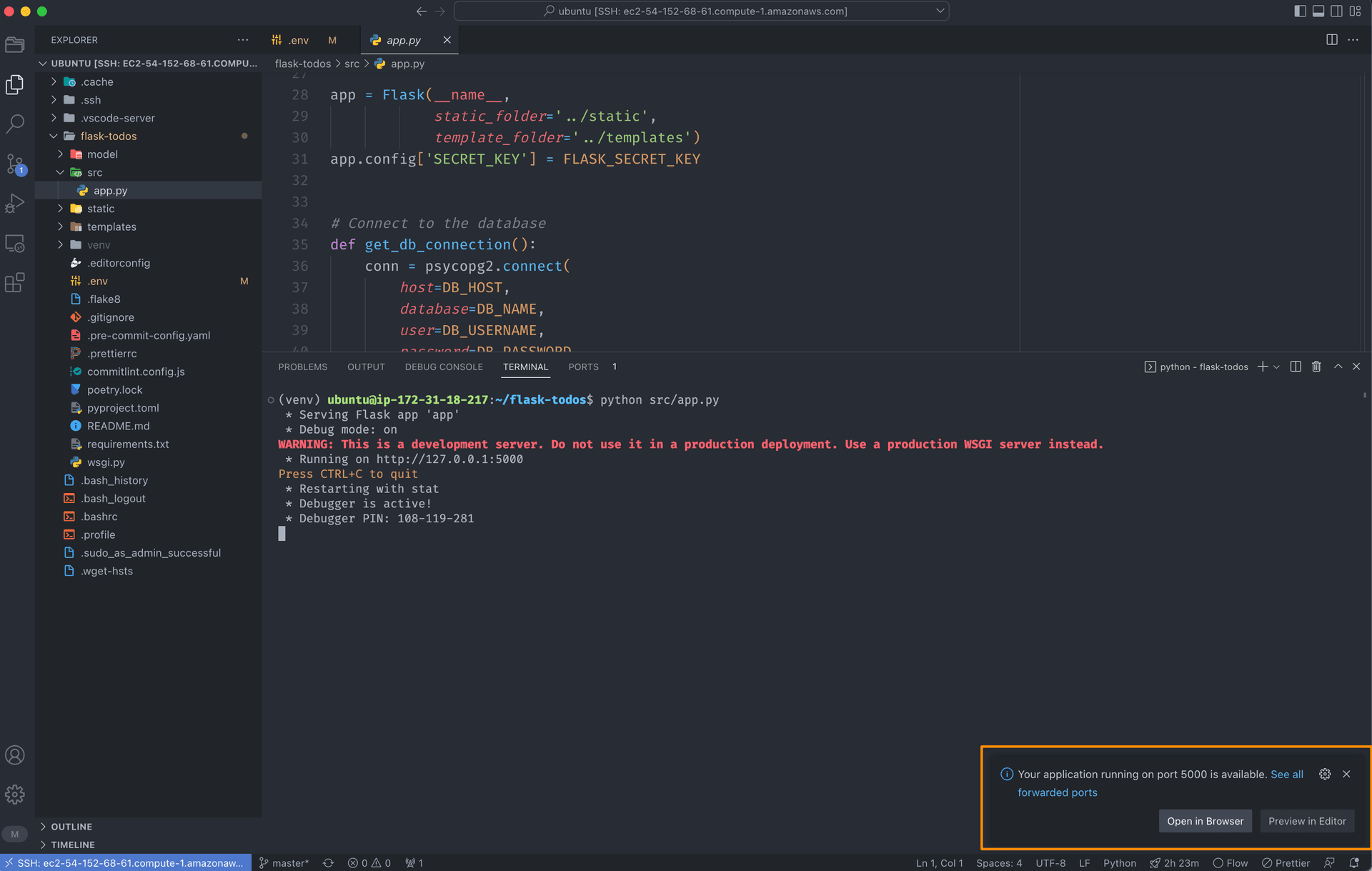Open the wsgi.py file
1372x871 pixels.
[106, 462]
